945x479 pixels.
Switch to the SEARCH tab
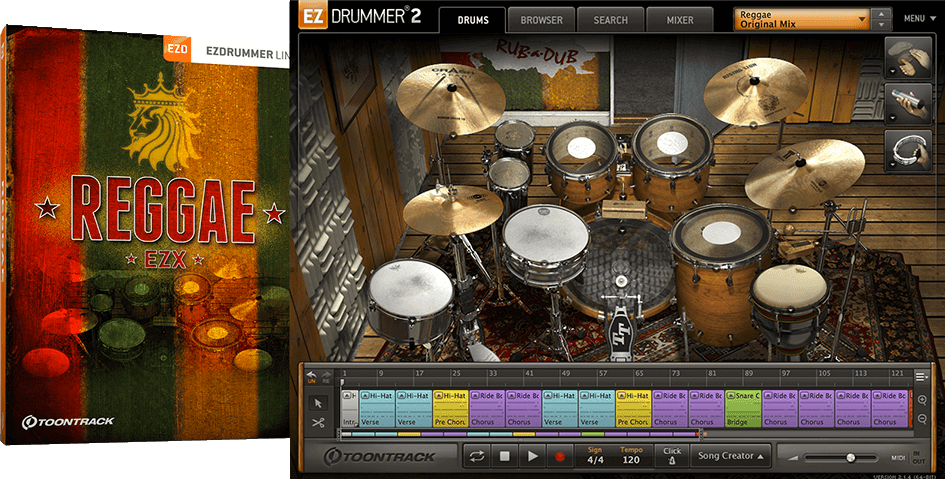pos(611,20)
